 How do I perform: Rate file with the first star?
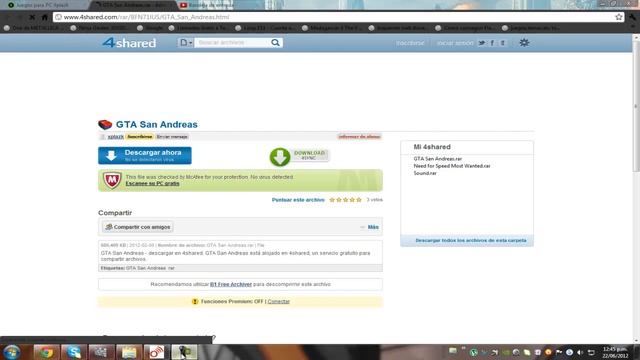coord(332,200)
